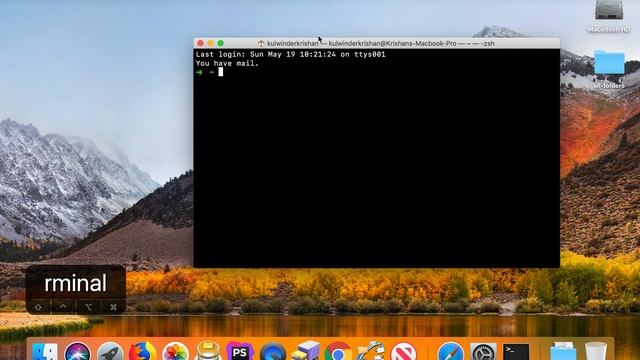
Task: Select the Macintosh HD desktop drive
Action: coord(609,16)
